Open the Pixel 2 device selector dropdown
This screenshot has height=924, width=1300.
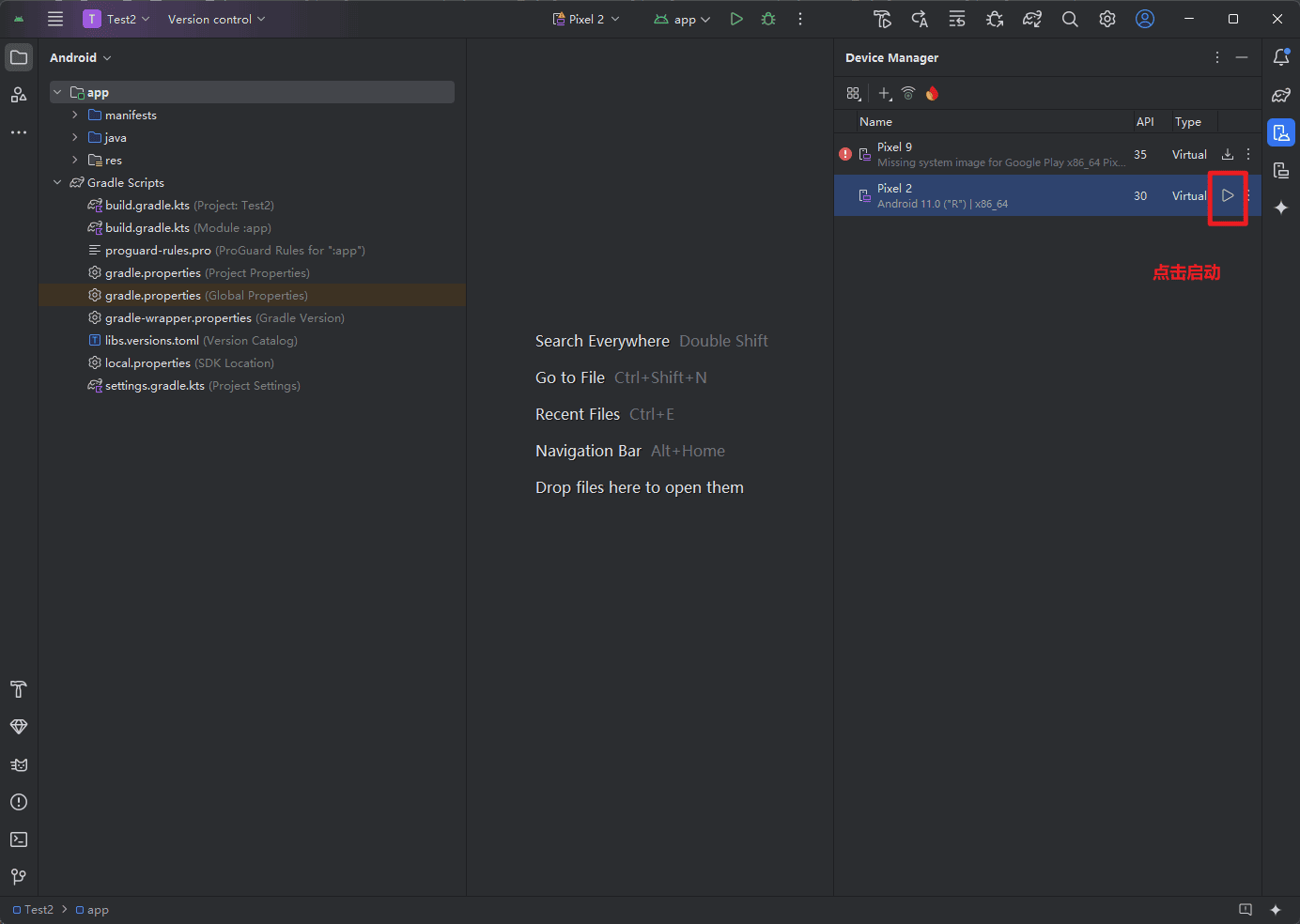[x=586, y=19]
